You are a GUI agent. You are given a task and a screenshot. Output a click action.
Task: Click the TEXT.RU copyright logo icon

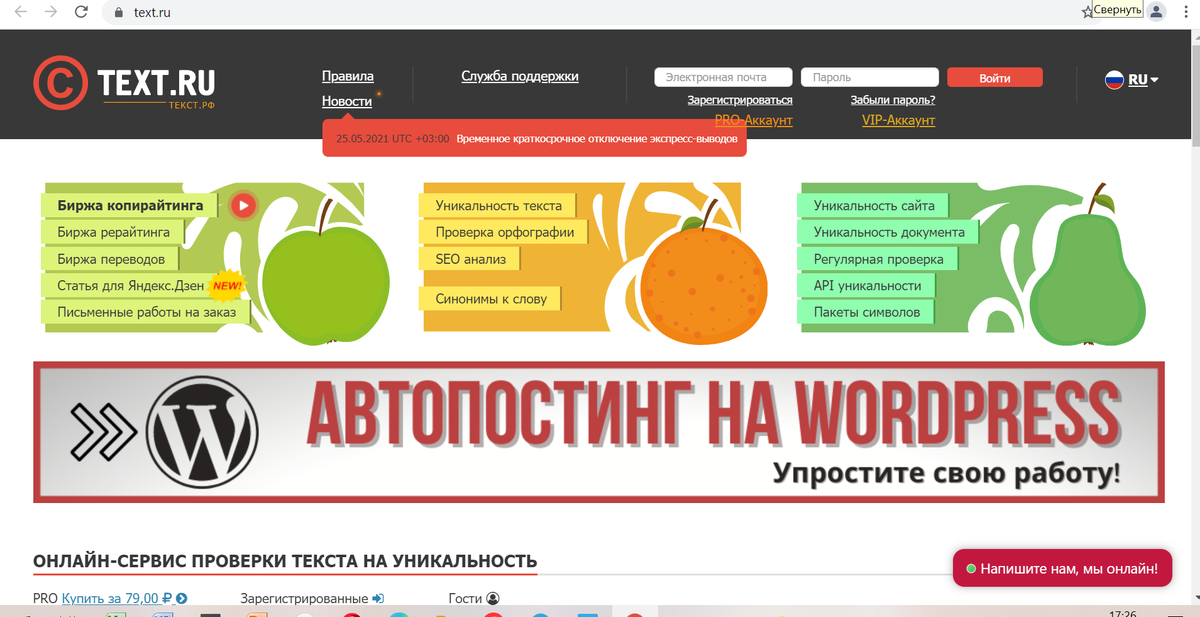61,82
